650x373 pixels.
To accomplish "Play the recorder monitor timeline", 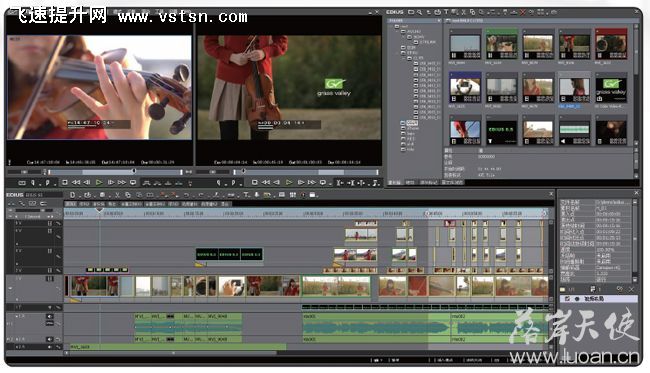I will click(x=289, y=182).
